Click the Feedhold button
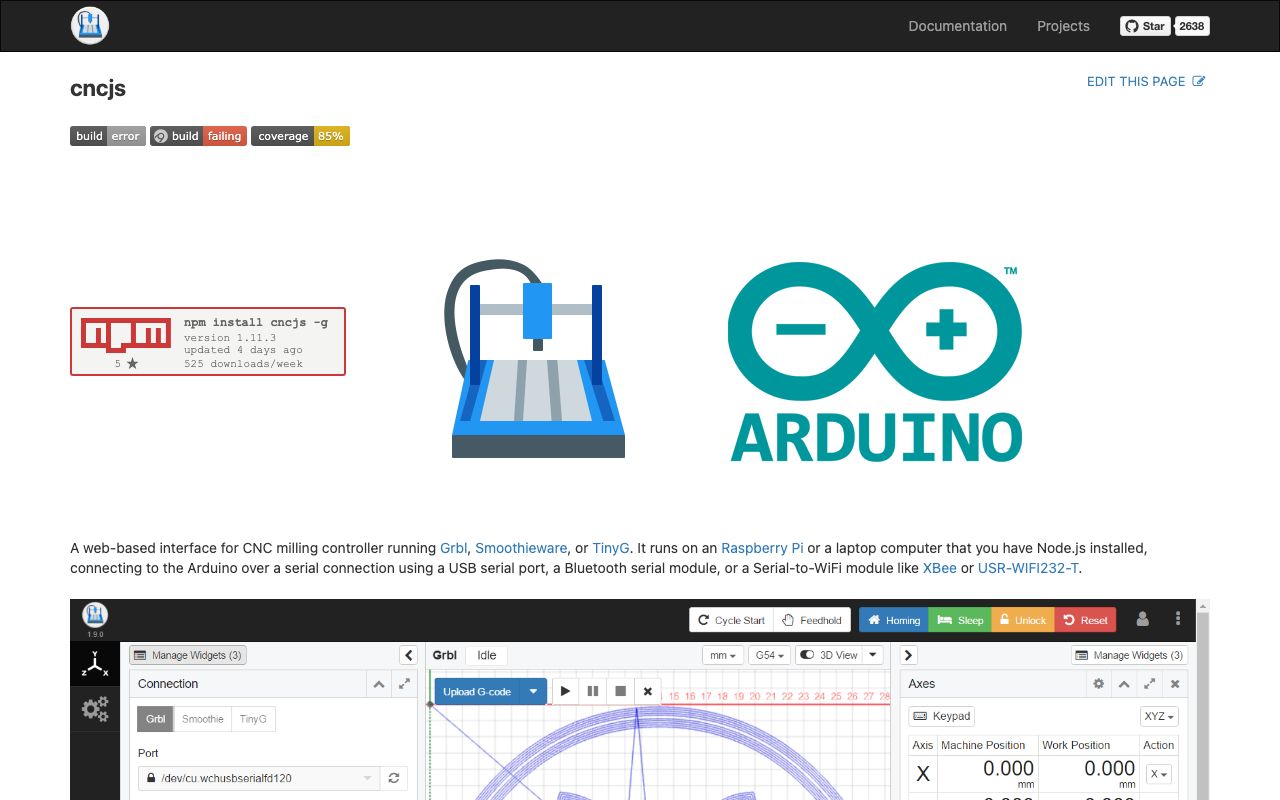 [x=812, y=620]
